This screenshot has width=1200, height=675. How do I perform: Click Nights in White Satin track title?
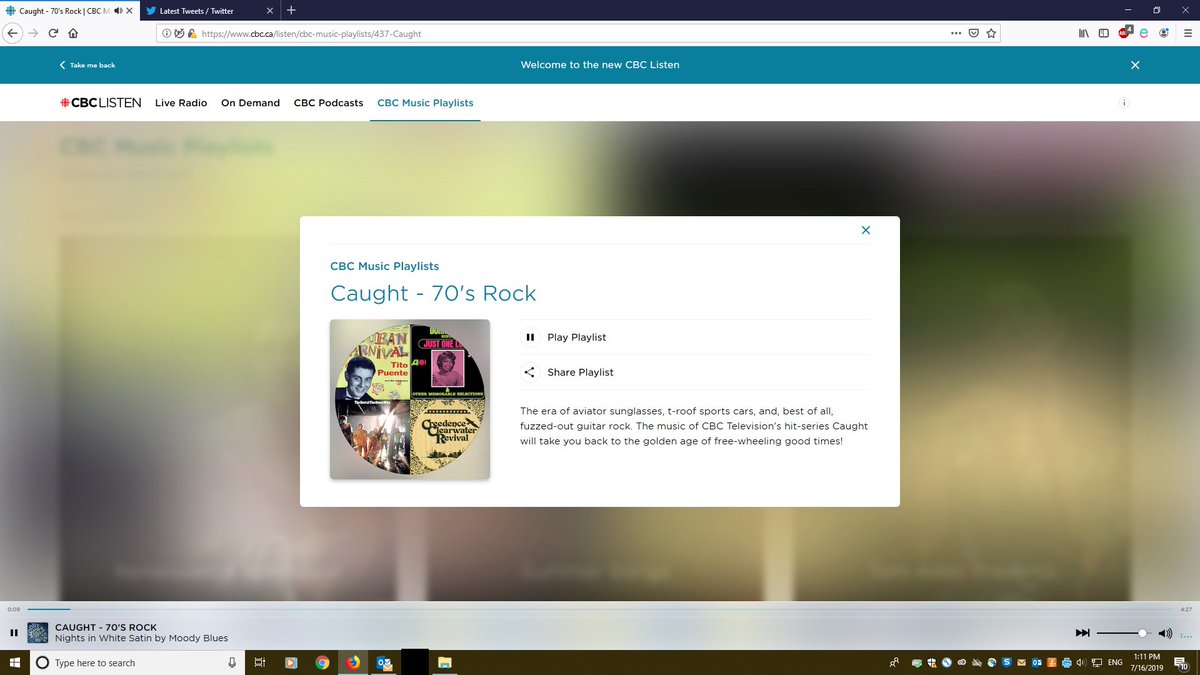click(141, 638)
